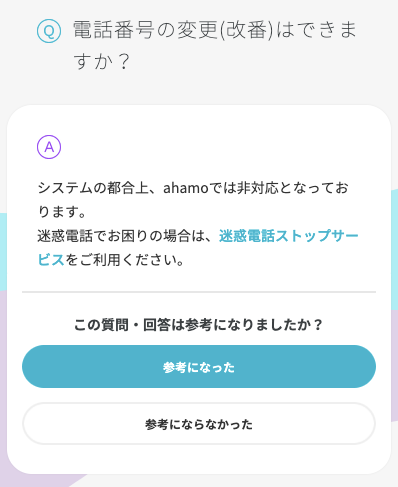Click the word ahamo in the answer

[186, 188]
